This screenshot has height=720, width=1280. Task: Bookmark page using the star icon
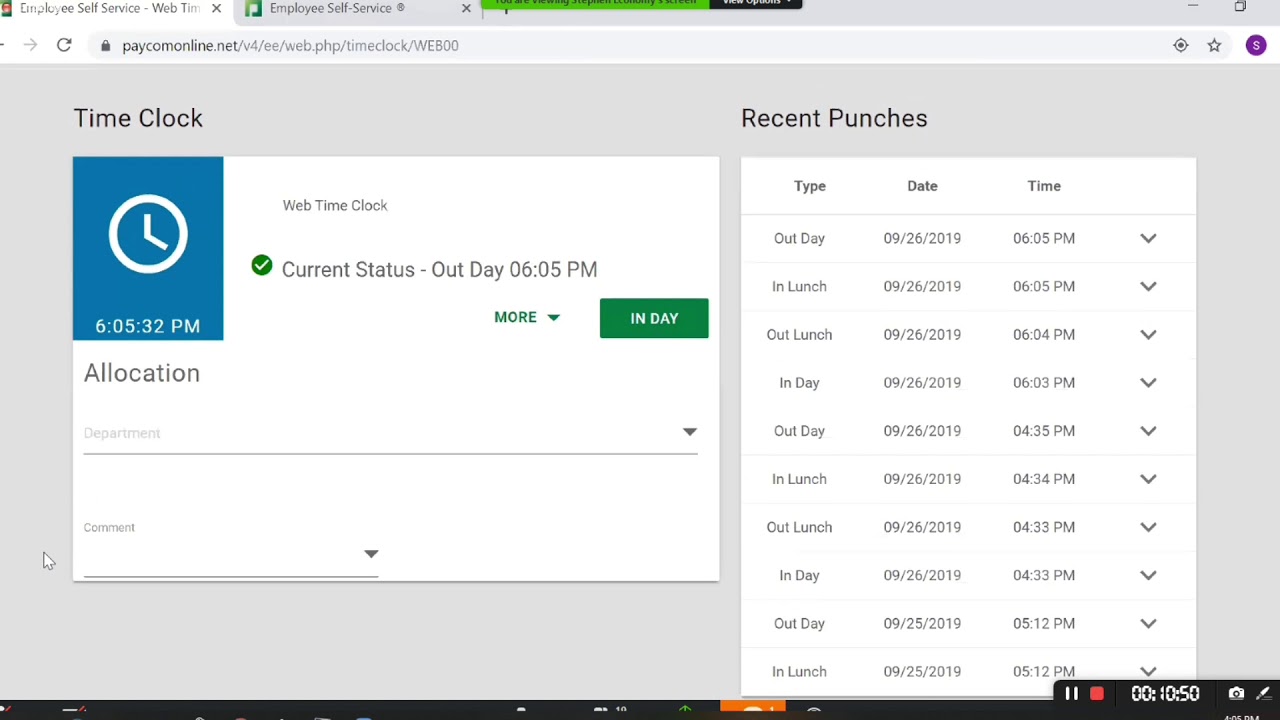1214,45
